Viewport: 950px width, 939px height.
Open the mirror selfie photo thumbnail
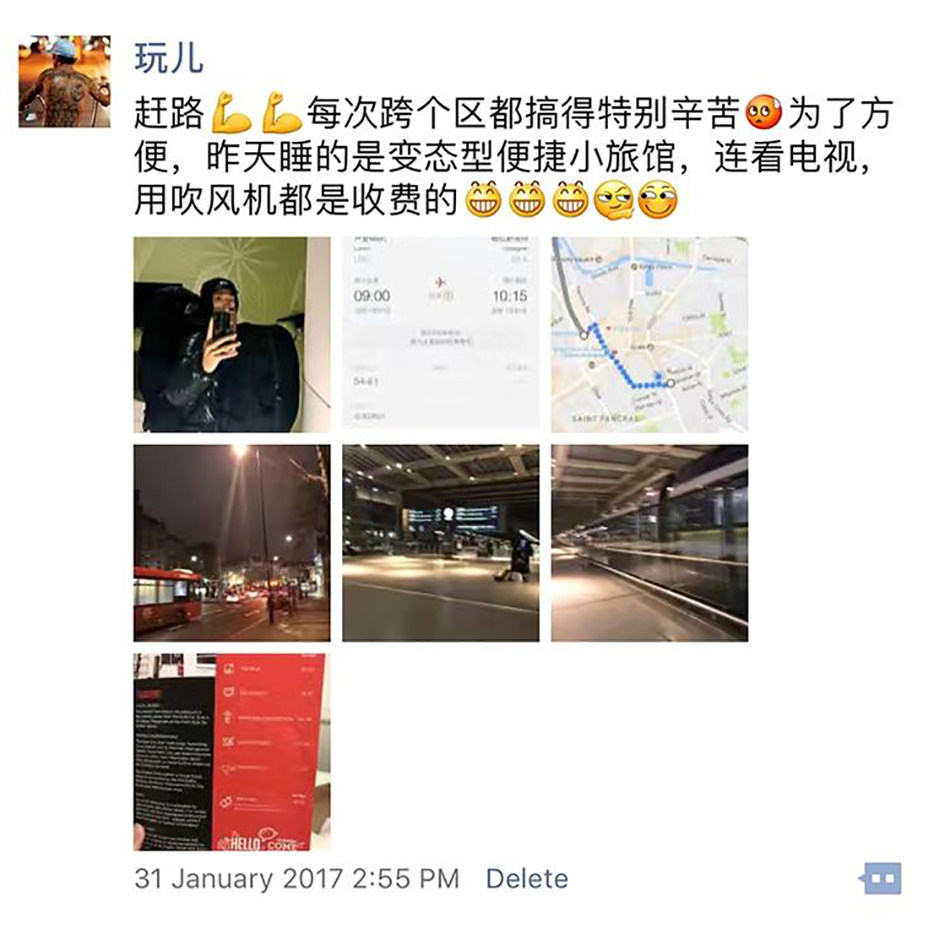pos(232,334)
